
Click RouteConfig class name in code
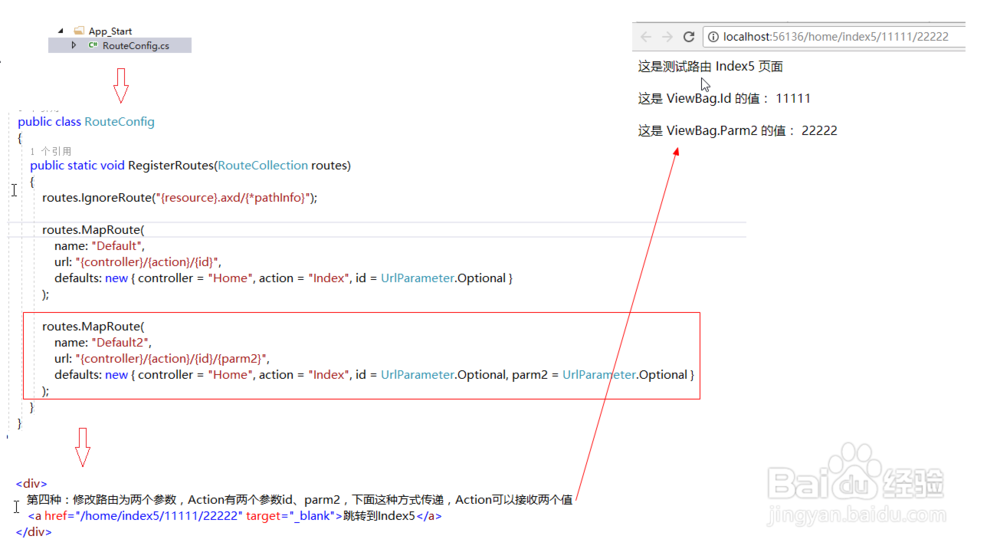[119, 121]
